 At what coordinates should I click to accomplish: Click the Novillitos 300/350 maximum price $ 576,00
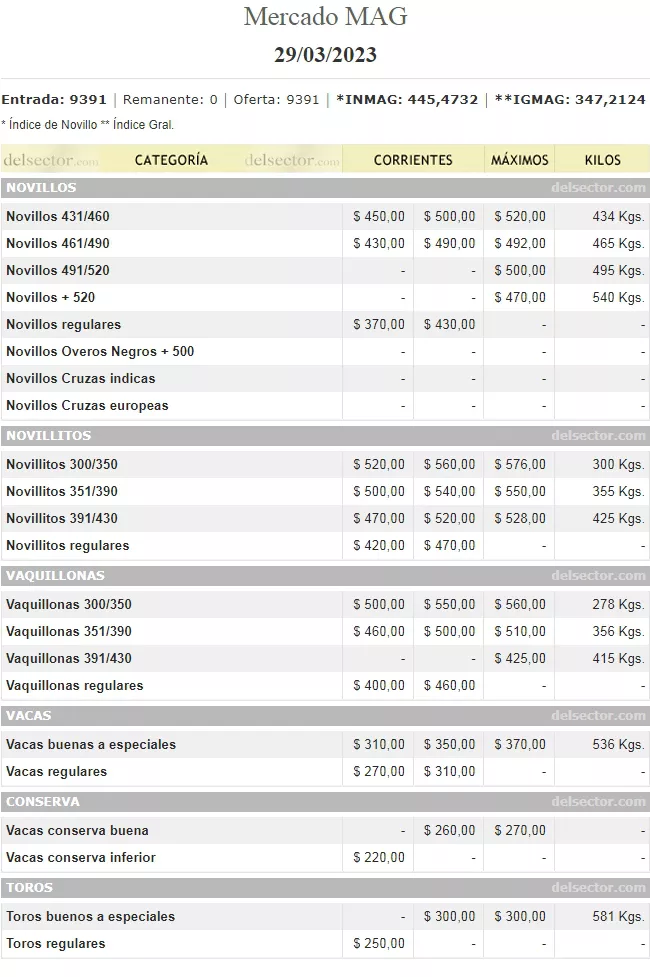tap(520, 464)
